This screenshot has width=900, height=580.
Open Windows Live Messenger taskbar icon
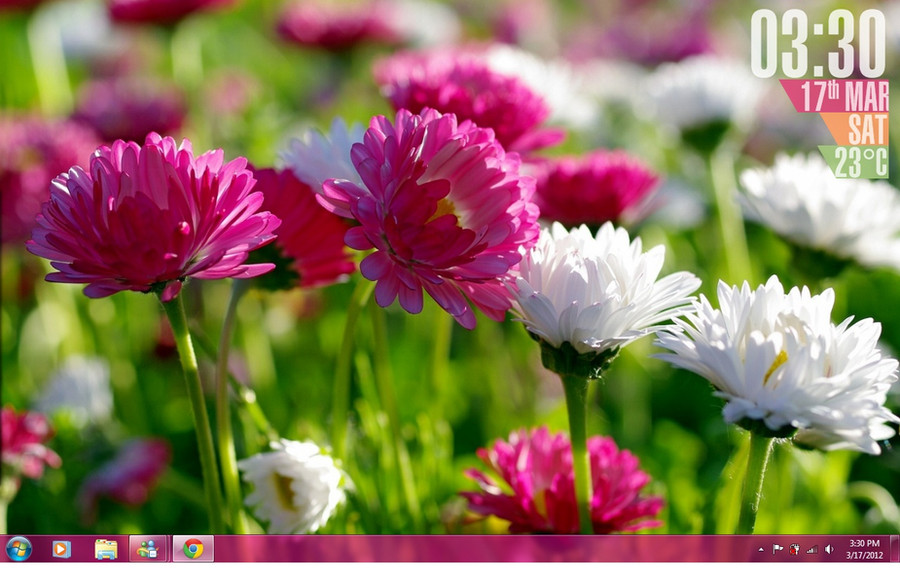148,548
